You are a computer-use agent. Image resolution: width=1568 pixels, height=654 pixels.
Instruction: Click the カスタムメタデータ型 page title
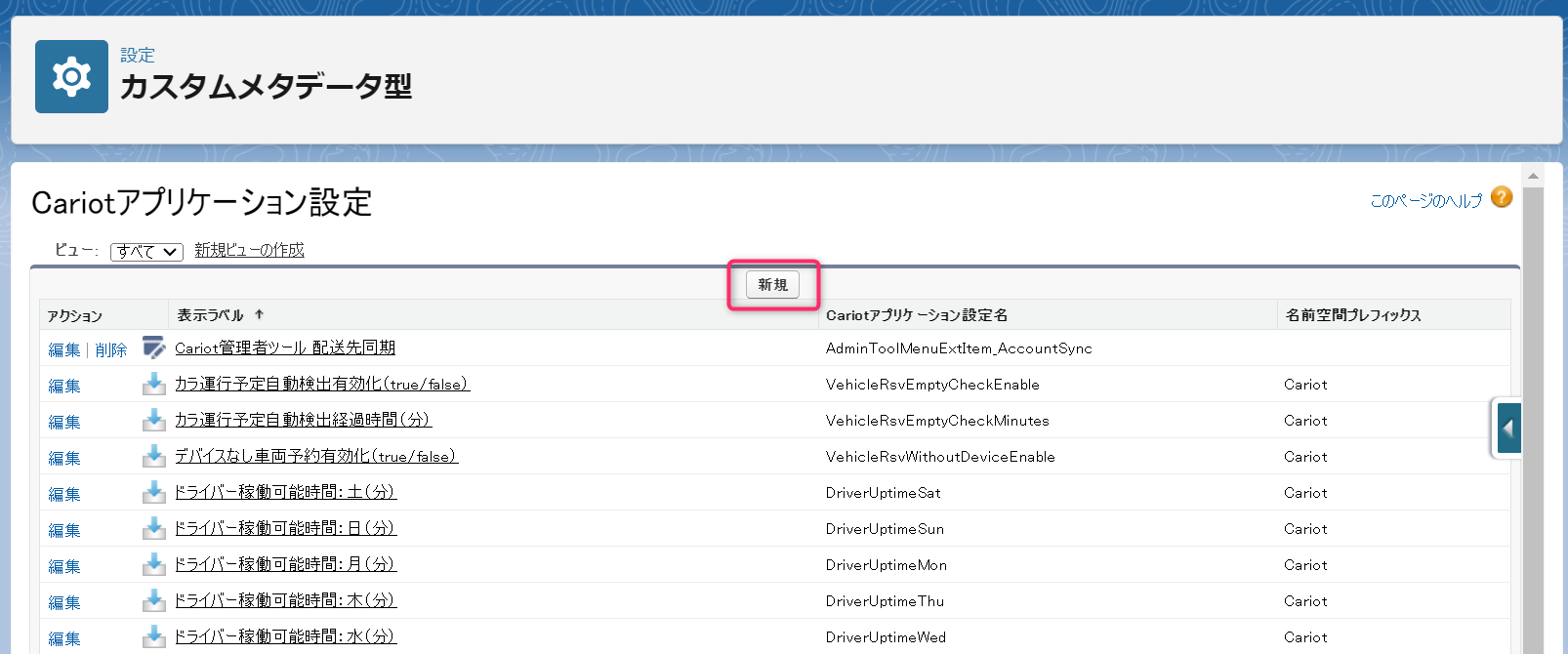pyautogui.click(x=266, y=87)
